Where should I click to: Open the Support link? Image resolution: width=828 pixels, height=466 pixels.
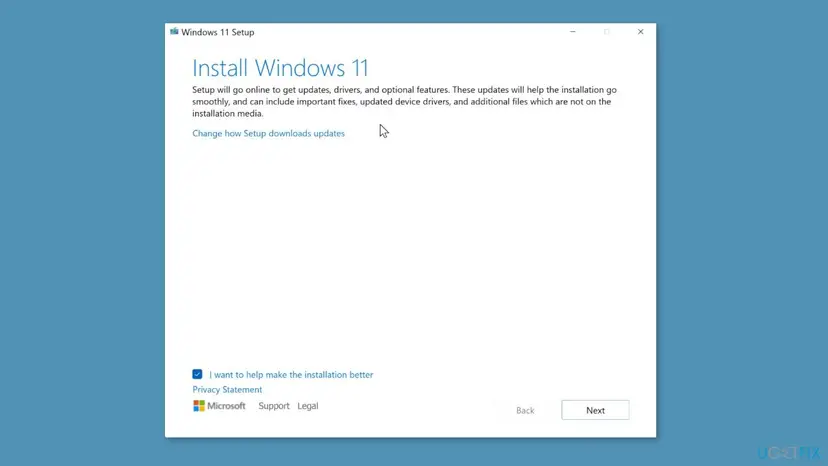click(x=274, y=406)
